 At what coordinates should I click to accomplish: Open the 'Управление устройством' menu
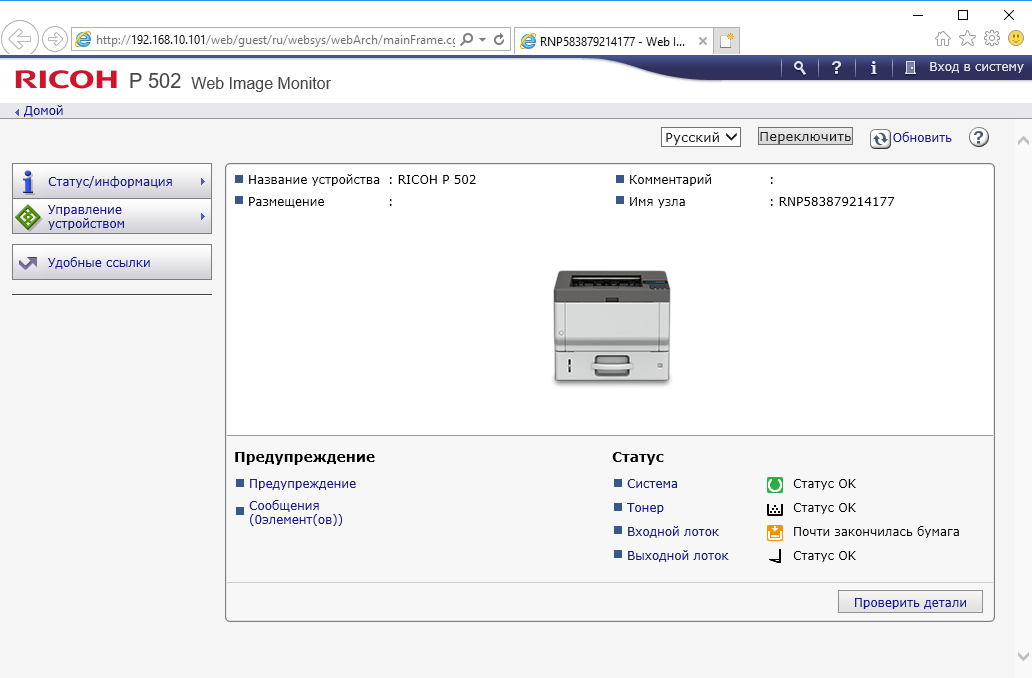[x=112, y=216]
